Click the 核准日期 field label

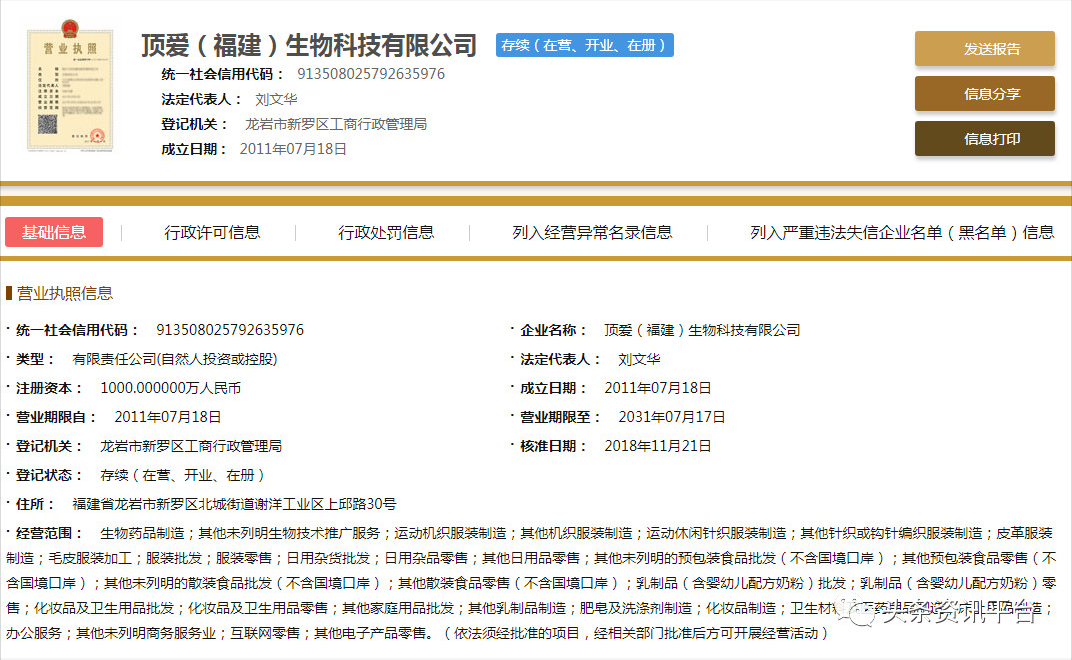(553, 447)
